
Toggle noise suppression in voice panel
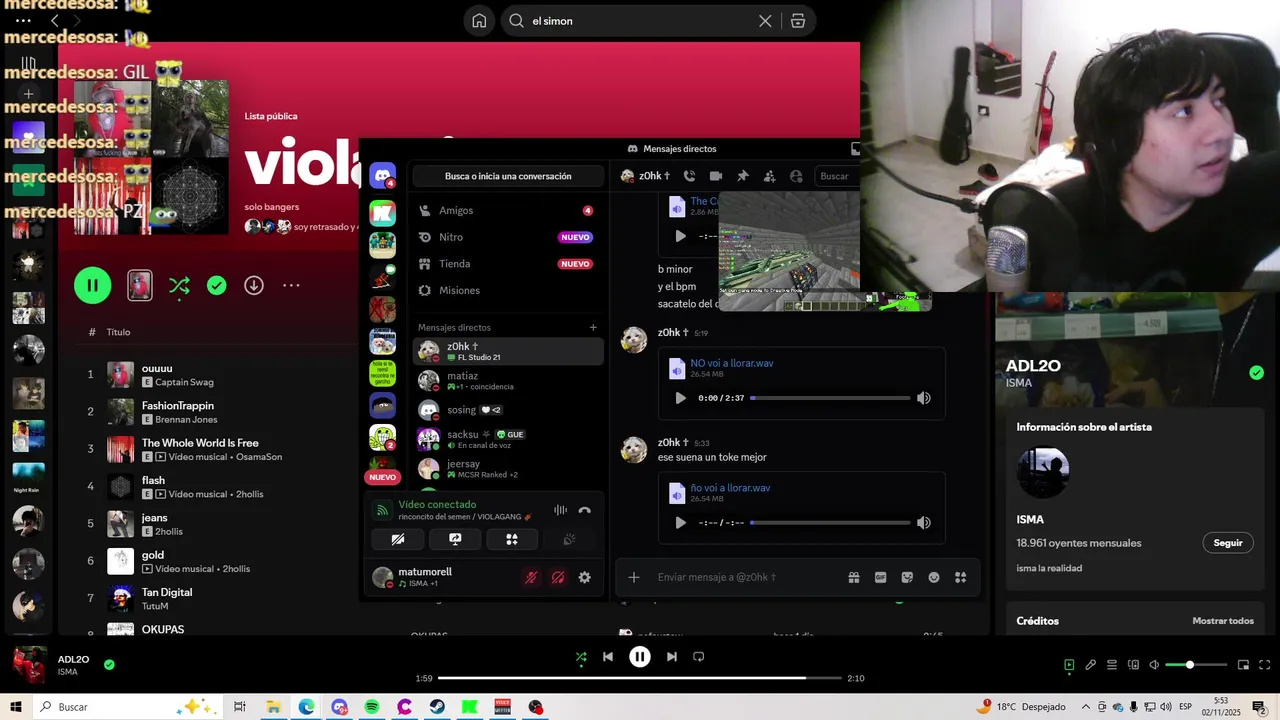(561, 510)
